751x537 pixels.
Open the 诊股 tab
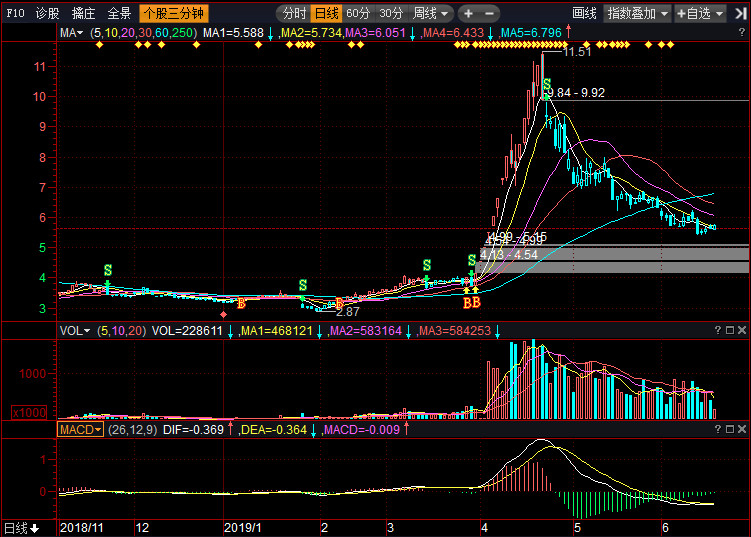tap(47, 14)
